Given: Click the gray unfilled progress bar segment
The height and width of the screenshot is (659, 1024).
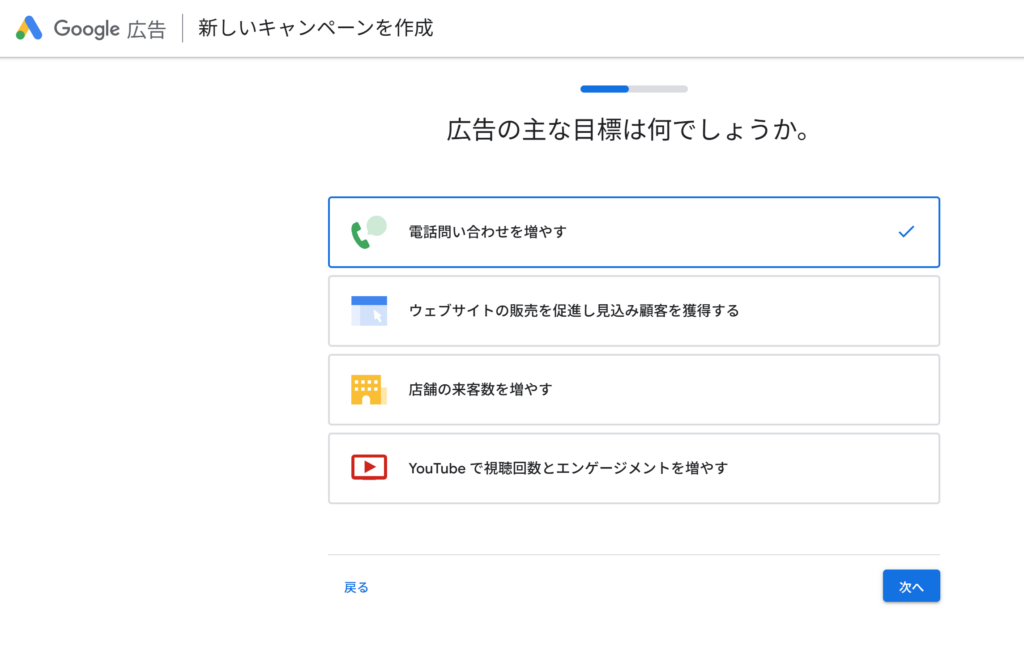Looking at the screenshot, I should click(x=658, y=89).
